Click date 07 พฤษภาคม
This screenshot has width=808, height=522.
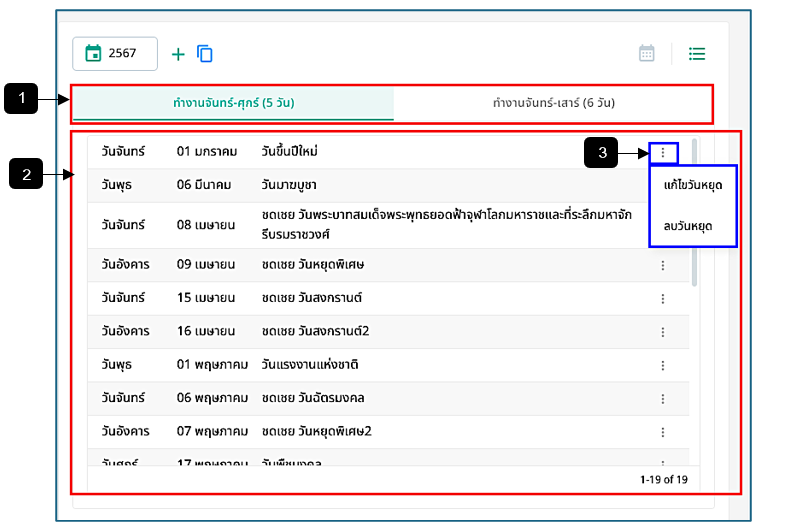click(x=212, y=431)
